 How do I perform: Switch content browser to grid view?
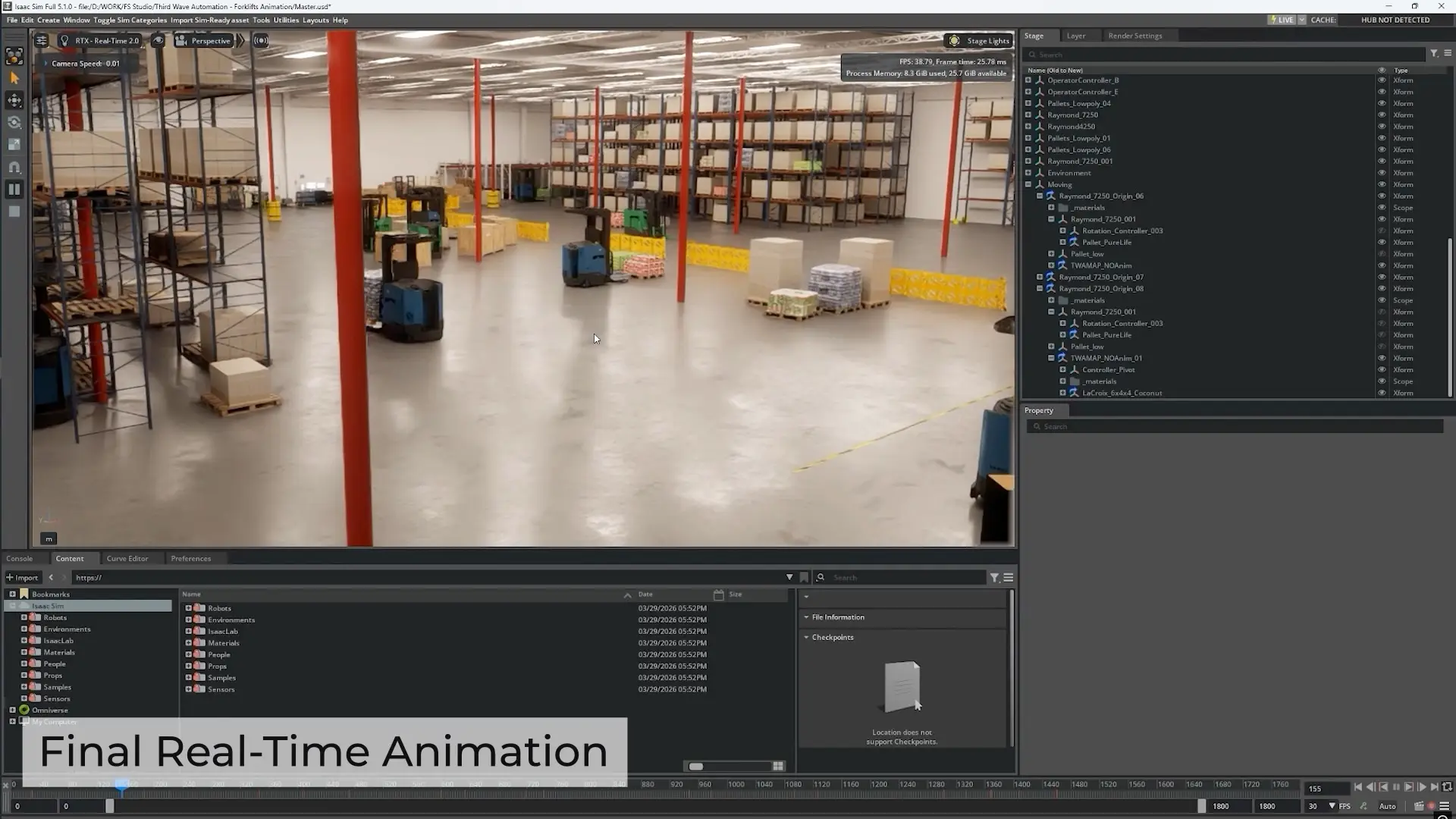pyautogui.click(x=778, y=767)
